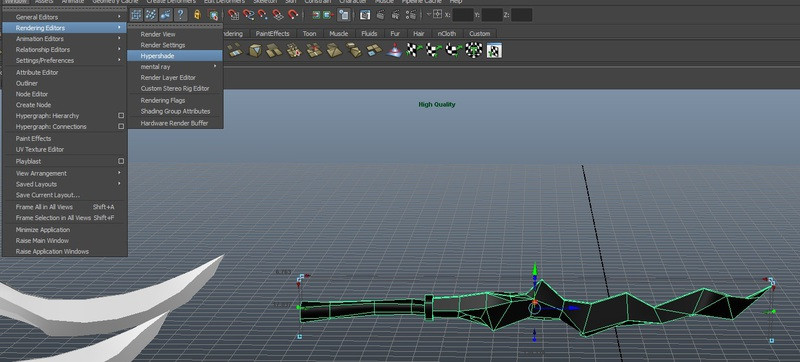
Task: Click the tan cube shelf icon with blue face
Action: point(256,50)
